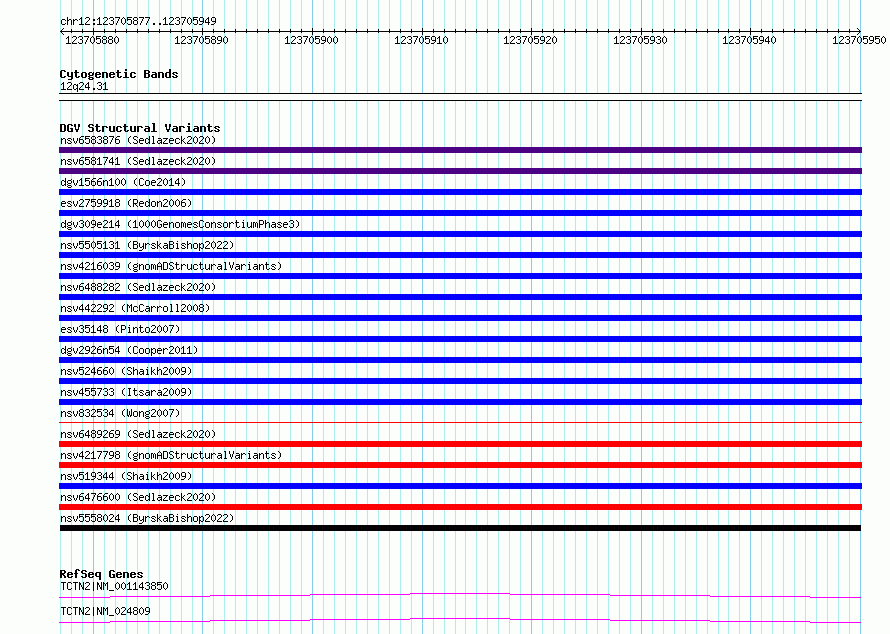This screenshot has width=890, height=634.
Task: Select the magenta track under TCTN2|NM_024809
Action: (460, 620)
